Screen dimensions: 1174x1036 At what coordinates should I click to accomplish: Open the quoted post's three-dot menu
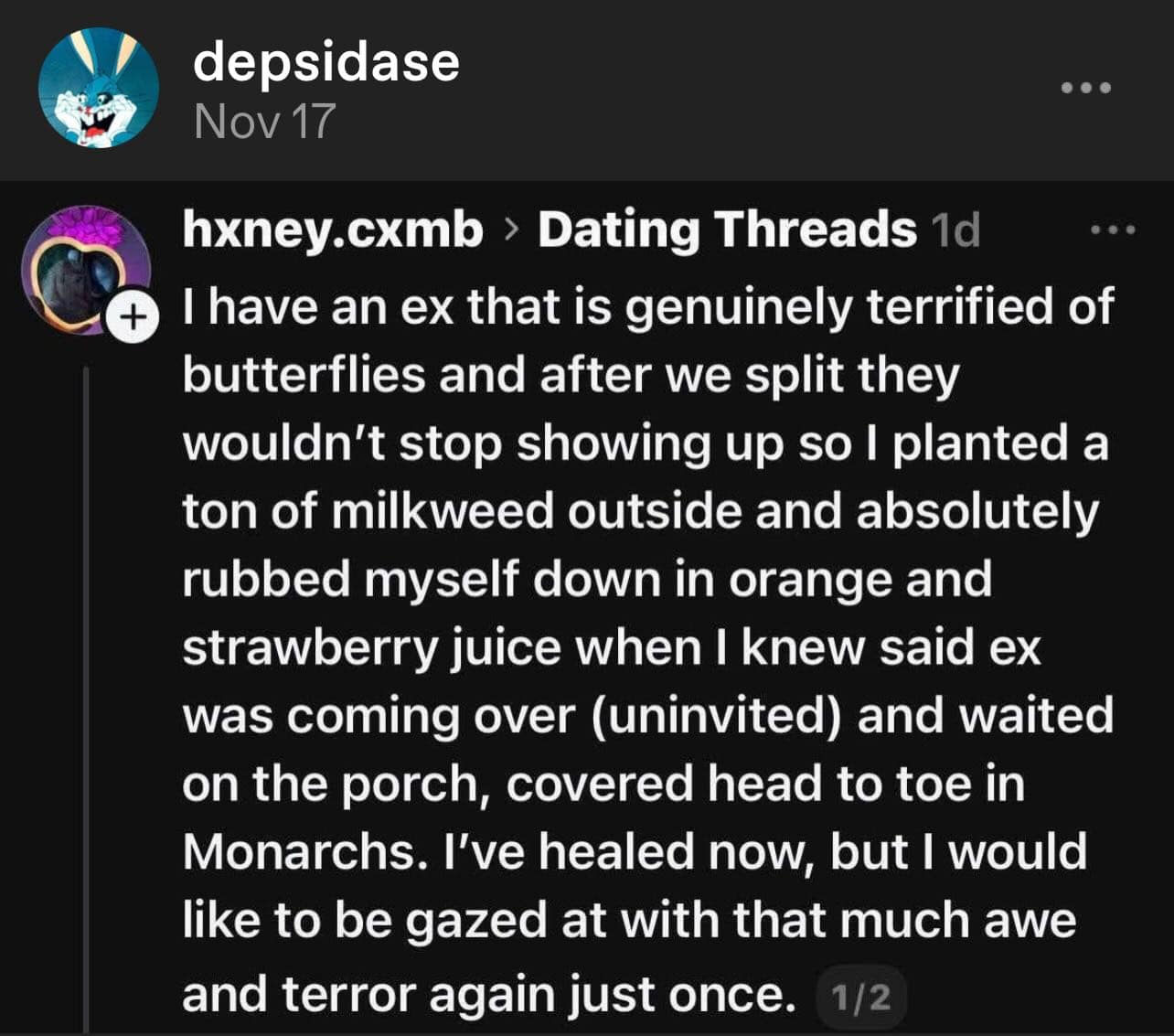point(1113,230)
